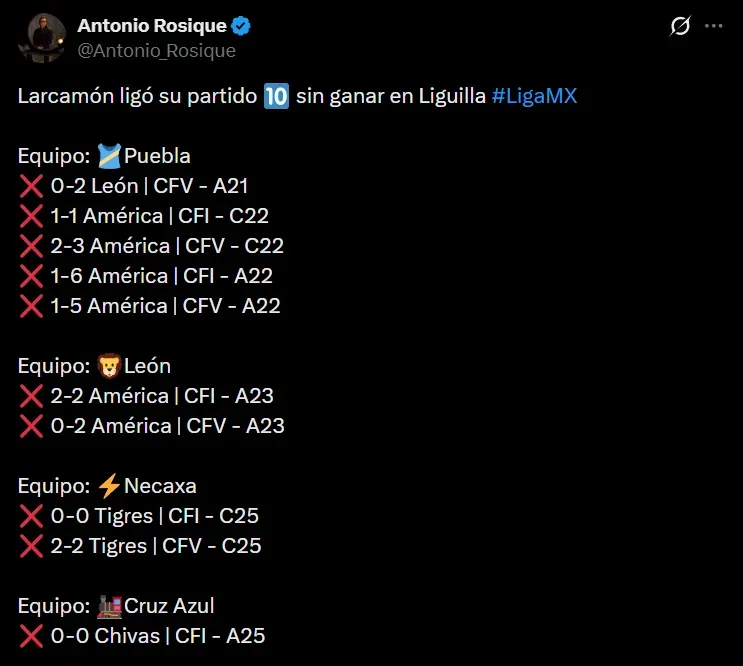Click the red X beside 0-0 Chivas

tap(31, 636)
